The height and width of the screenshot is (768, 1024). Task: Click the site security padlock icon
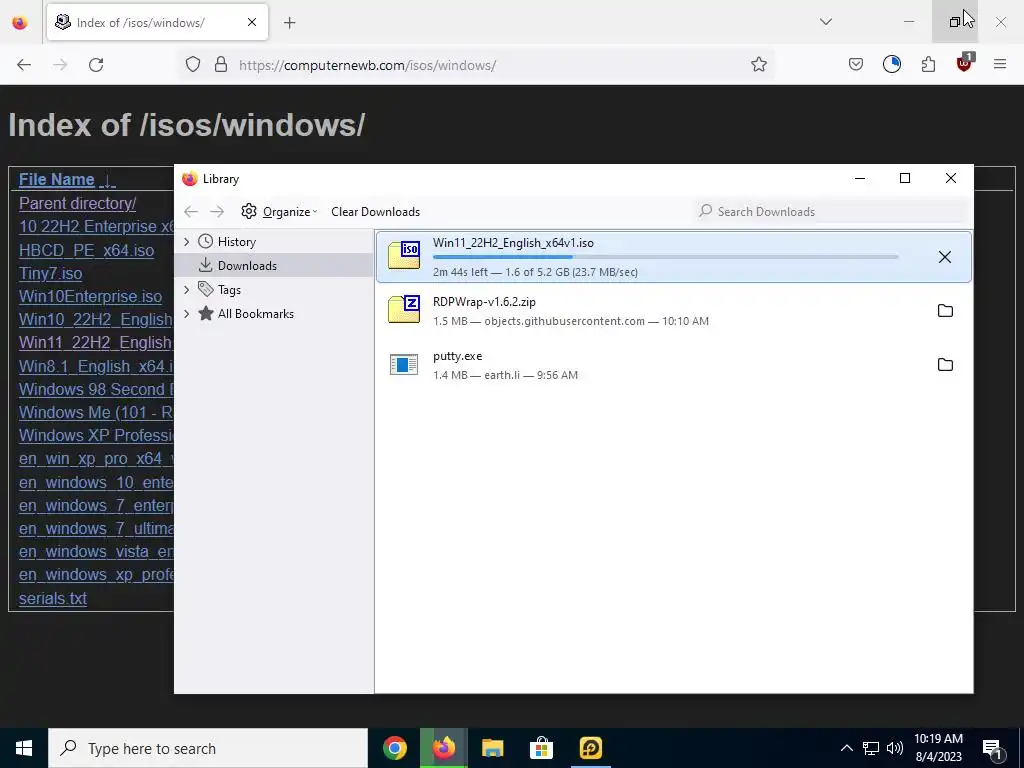pyautogui.click(x=221, y=65)
